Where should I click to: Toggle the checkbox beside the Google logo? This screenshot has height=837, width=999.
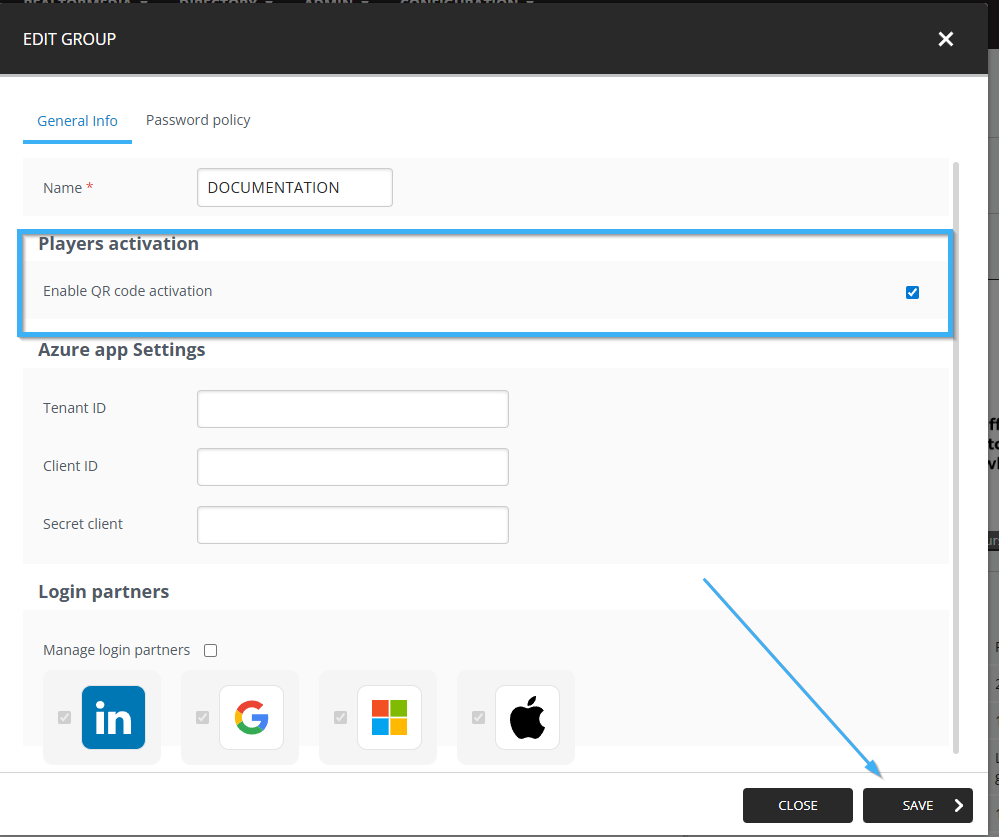click(x=203, y=717)
